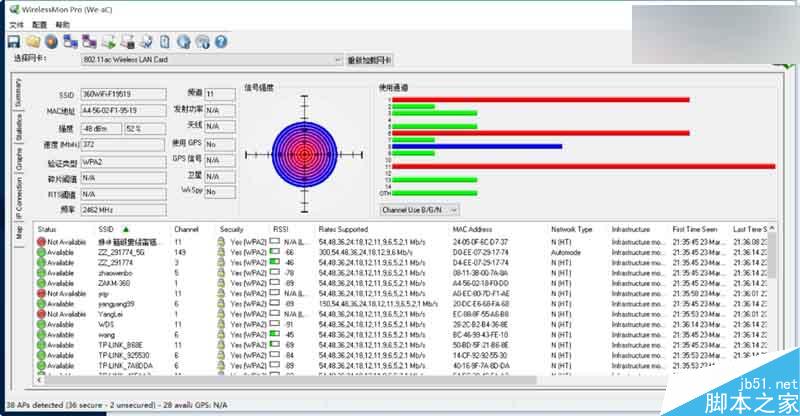800x416 pixels.
Task: Click the padlock icon in the WDS row
Action: click(221, 324)
